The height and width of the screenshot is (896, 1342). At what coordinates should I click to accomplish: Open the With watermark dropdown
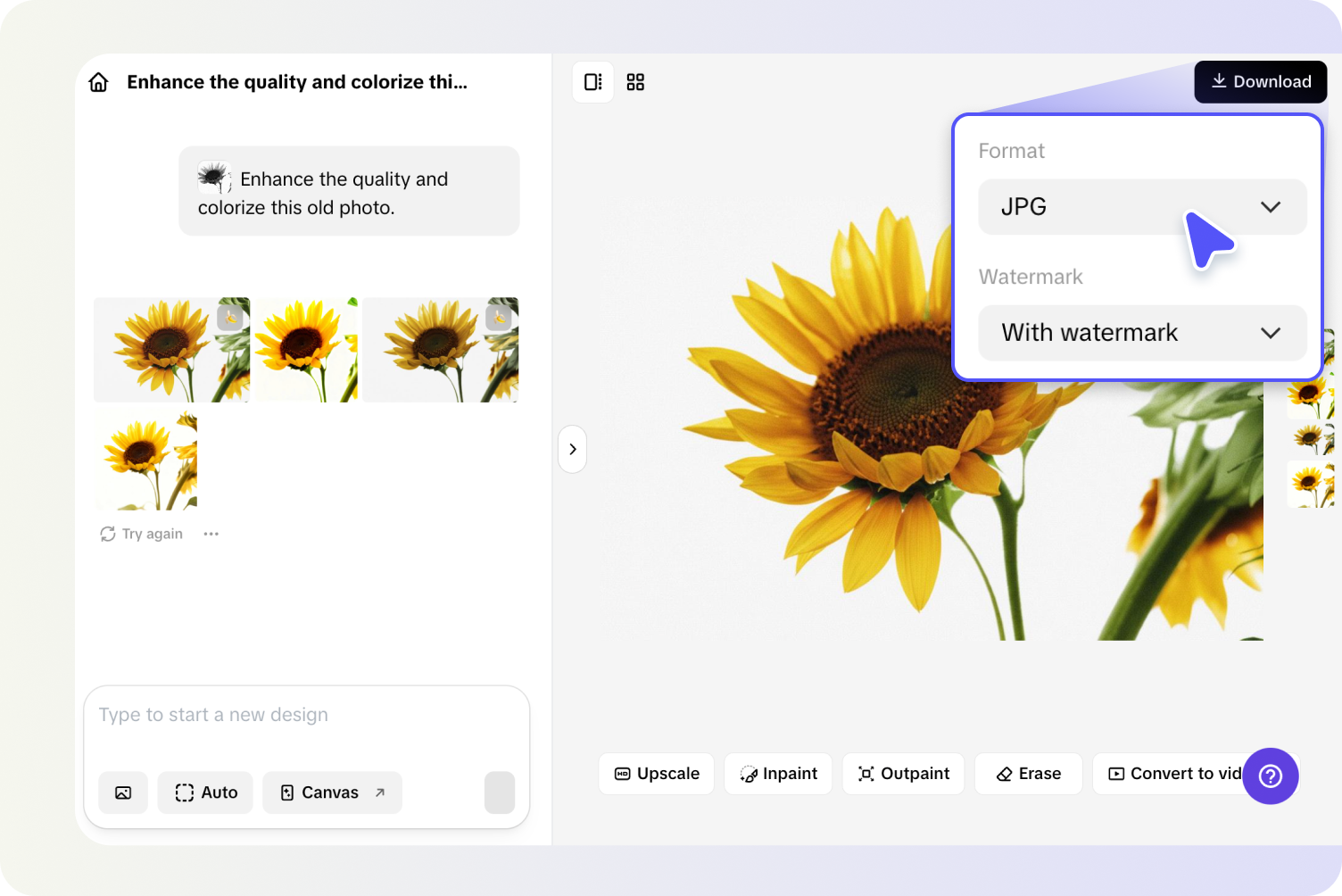[1141, 333]
